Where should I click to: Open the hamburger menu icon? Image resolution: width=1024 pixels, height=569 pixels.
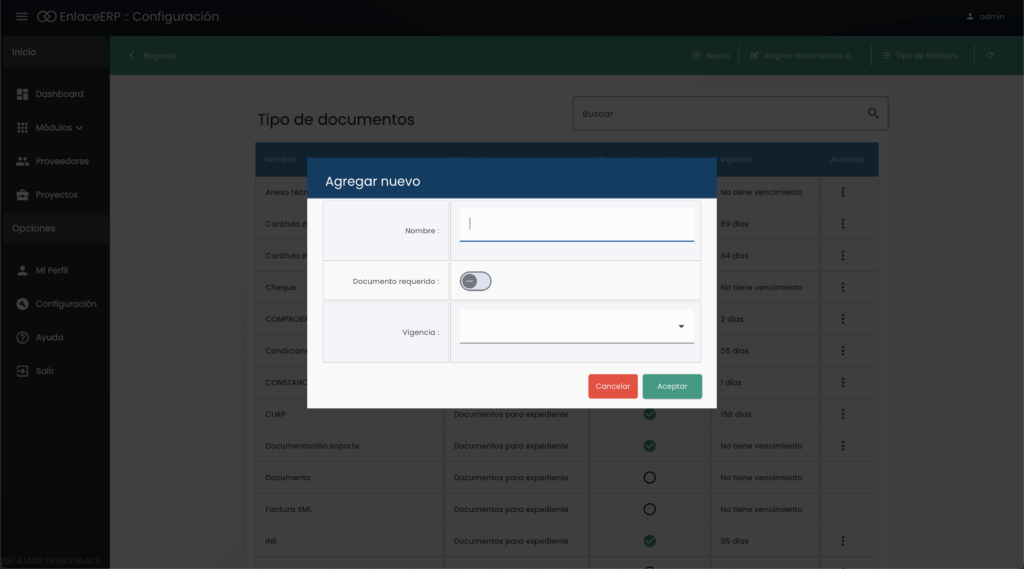click(21, 17)
